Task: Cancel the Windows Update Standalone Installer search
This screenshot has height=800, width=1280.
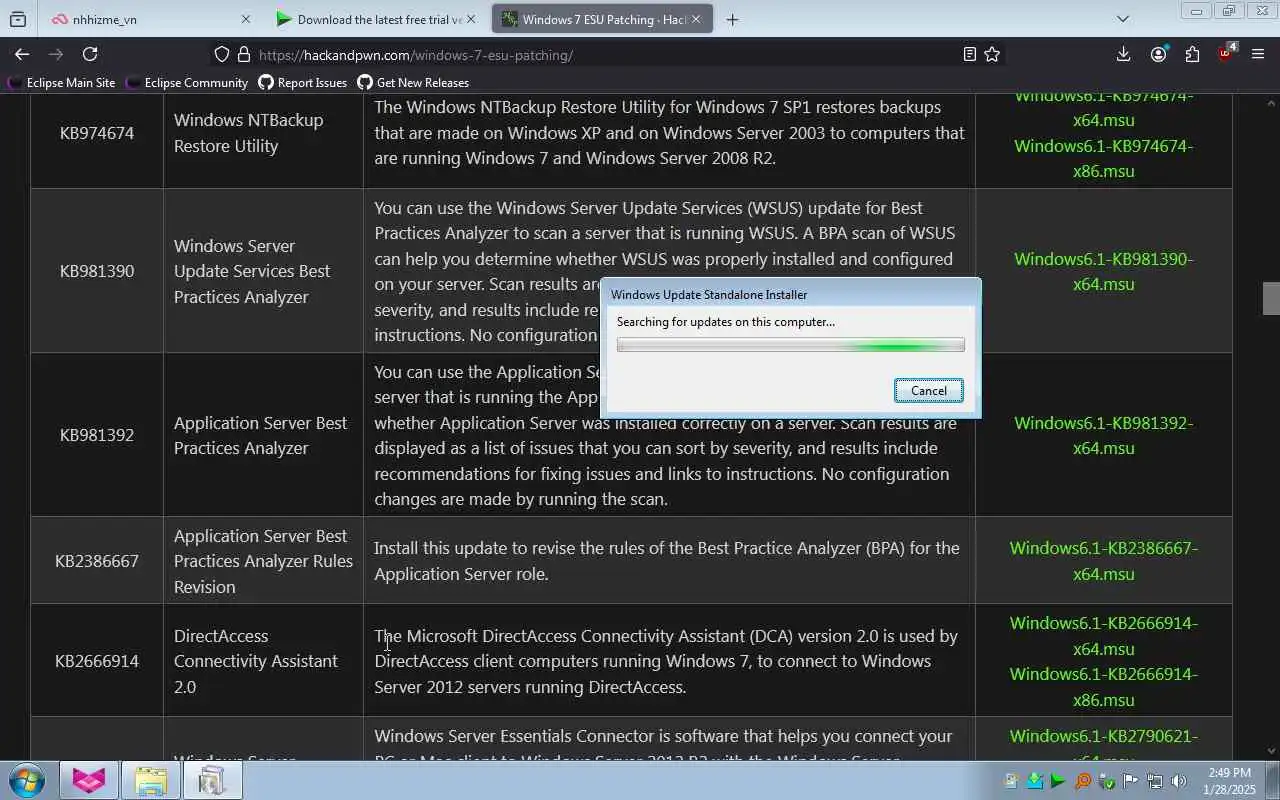Action: [928, 391]
